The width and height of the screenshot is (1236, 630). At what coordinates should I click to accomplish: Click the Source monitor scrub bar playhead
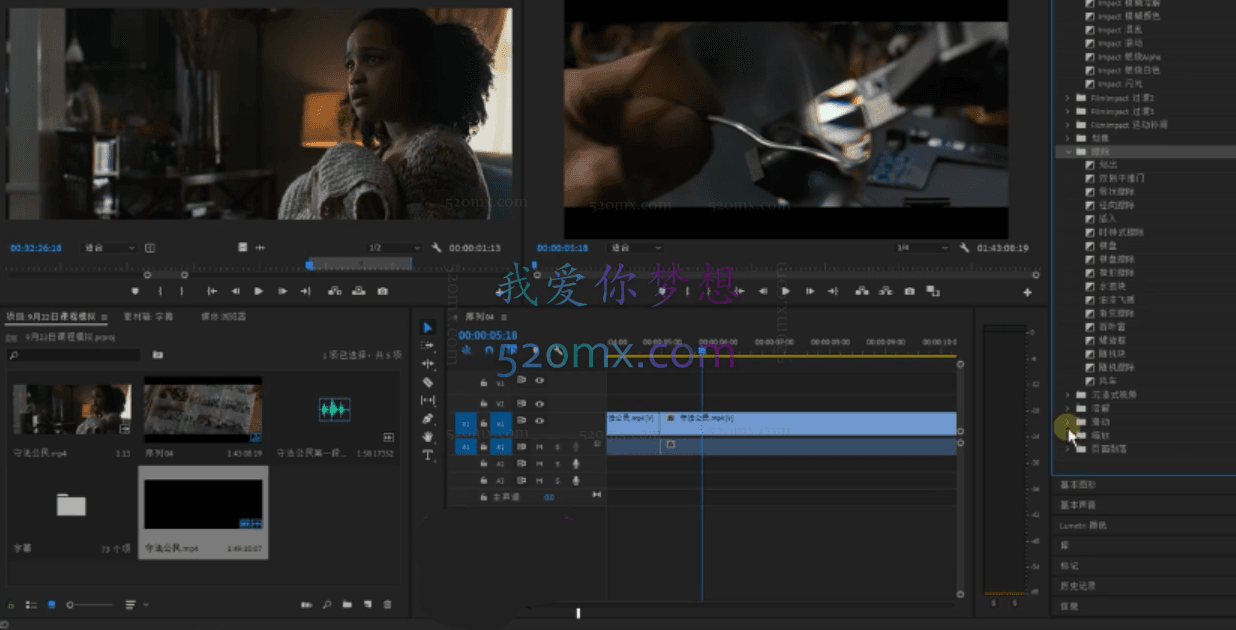click(309, 264)
